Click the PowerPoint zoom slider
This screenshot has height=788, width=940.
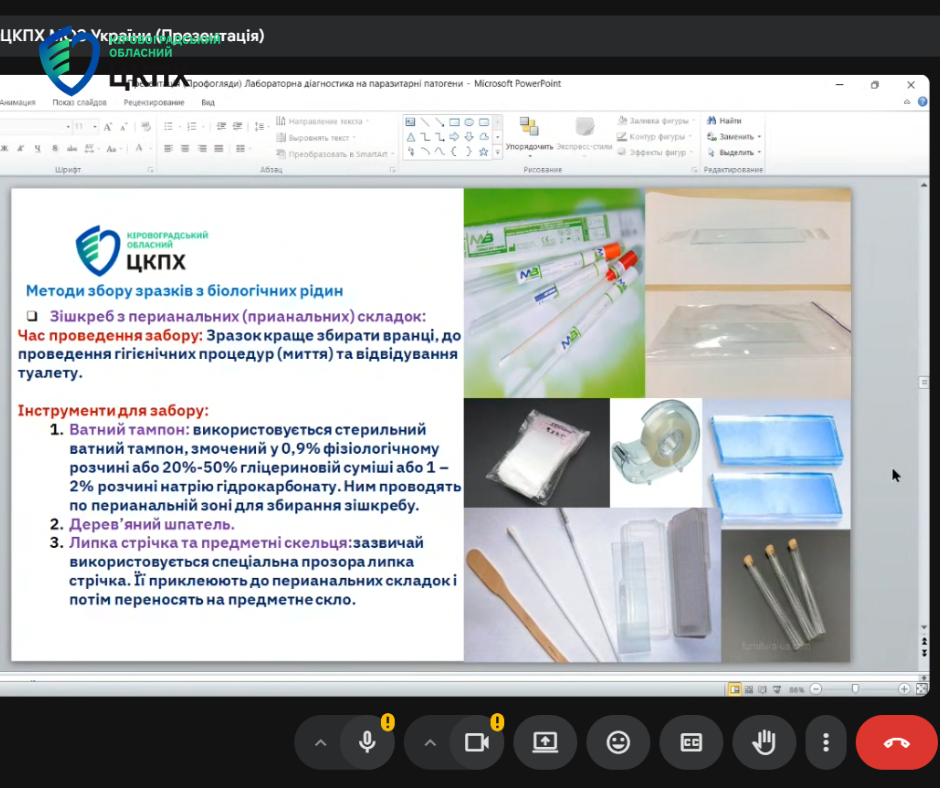[856, 689]
